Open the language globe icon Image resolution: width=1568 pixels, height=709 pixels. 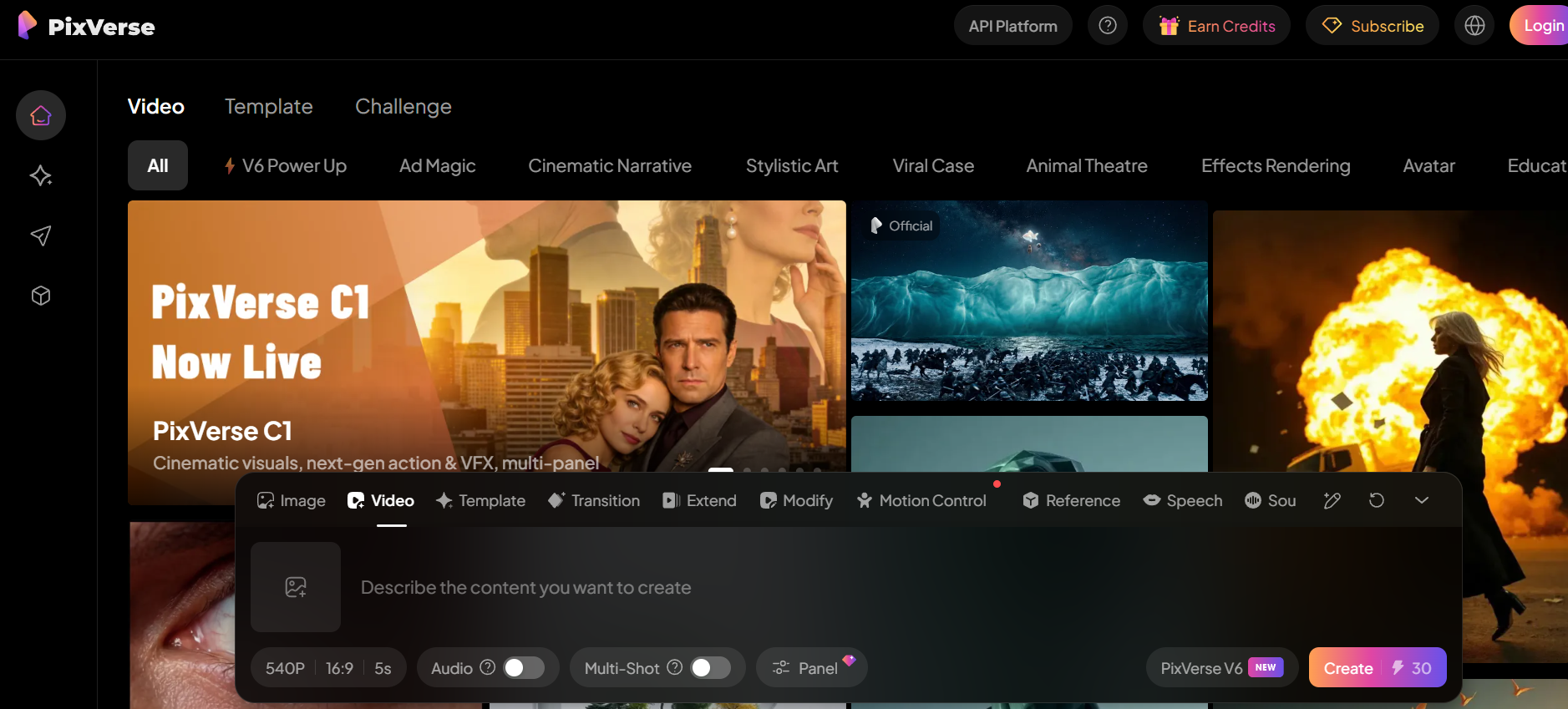click(x=1474, y=26)
